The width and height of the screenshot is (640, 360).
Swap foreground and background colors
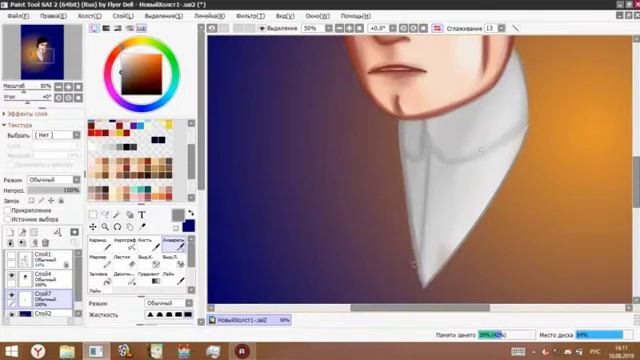pyautogui.click(x=191, y=213)
